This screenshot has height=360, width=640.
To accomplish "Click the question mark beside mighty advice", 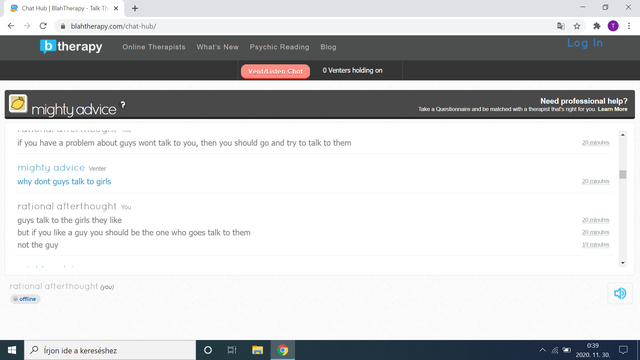I will pos(123,105).
